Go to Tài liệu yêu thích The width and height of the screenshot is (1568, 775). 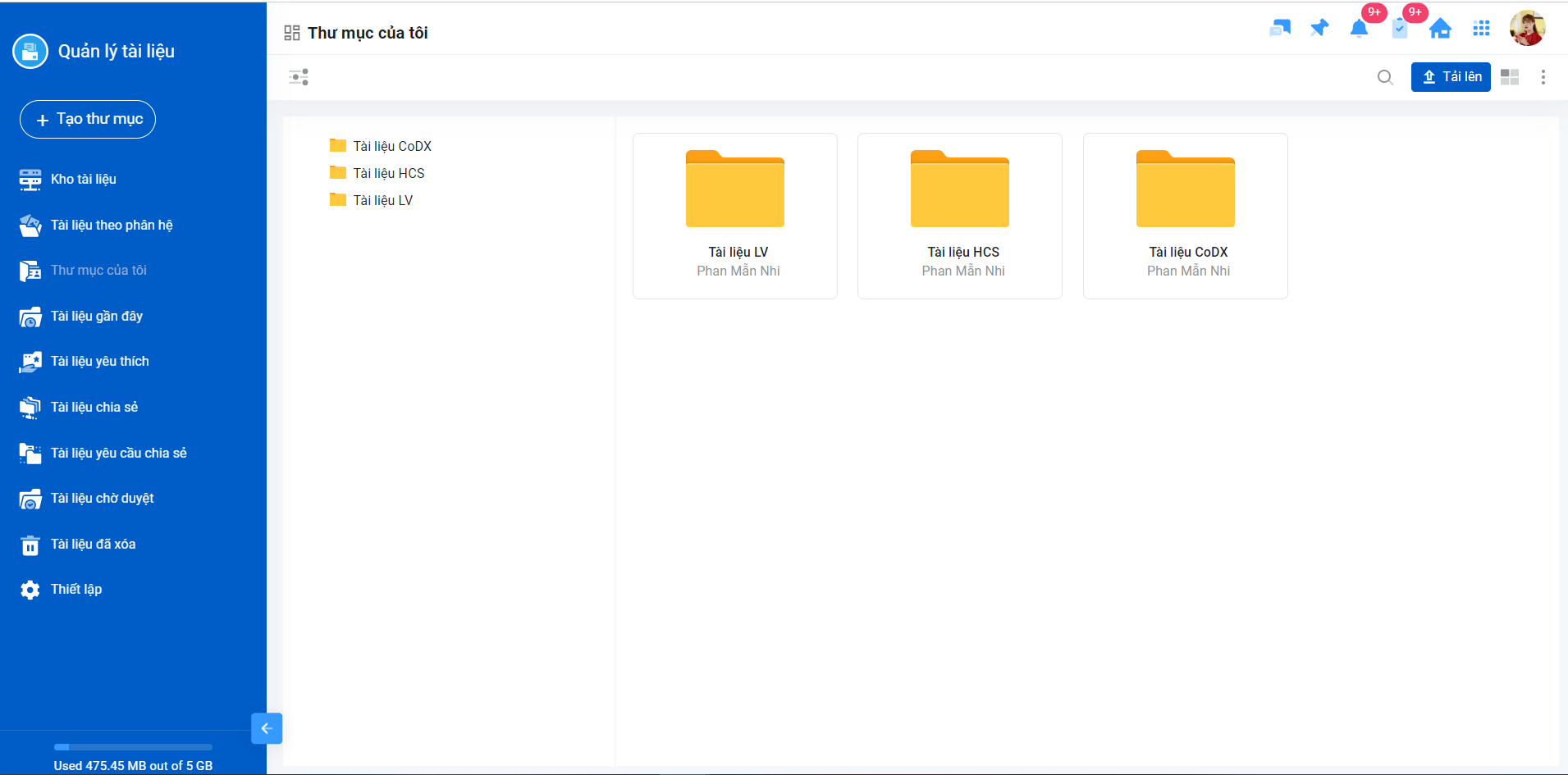pos(99,361)
